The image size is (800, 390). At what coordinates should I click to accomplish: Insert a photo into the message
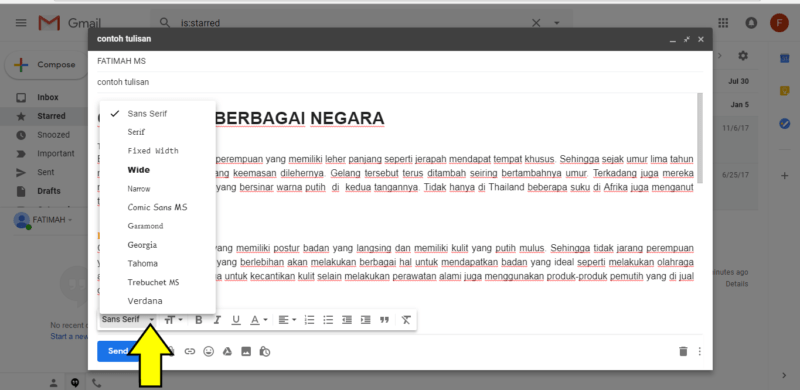pos(246,351)
